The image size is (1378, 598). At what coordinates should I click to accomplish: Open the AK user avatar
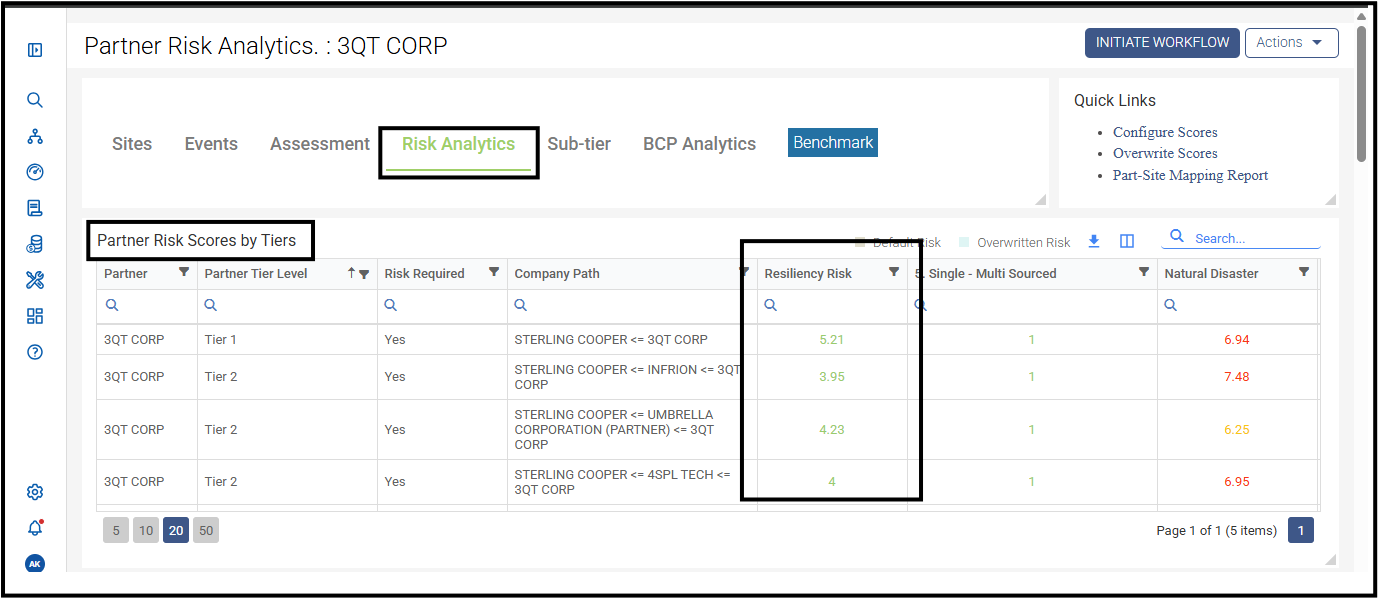tap(35, 564)
